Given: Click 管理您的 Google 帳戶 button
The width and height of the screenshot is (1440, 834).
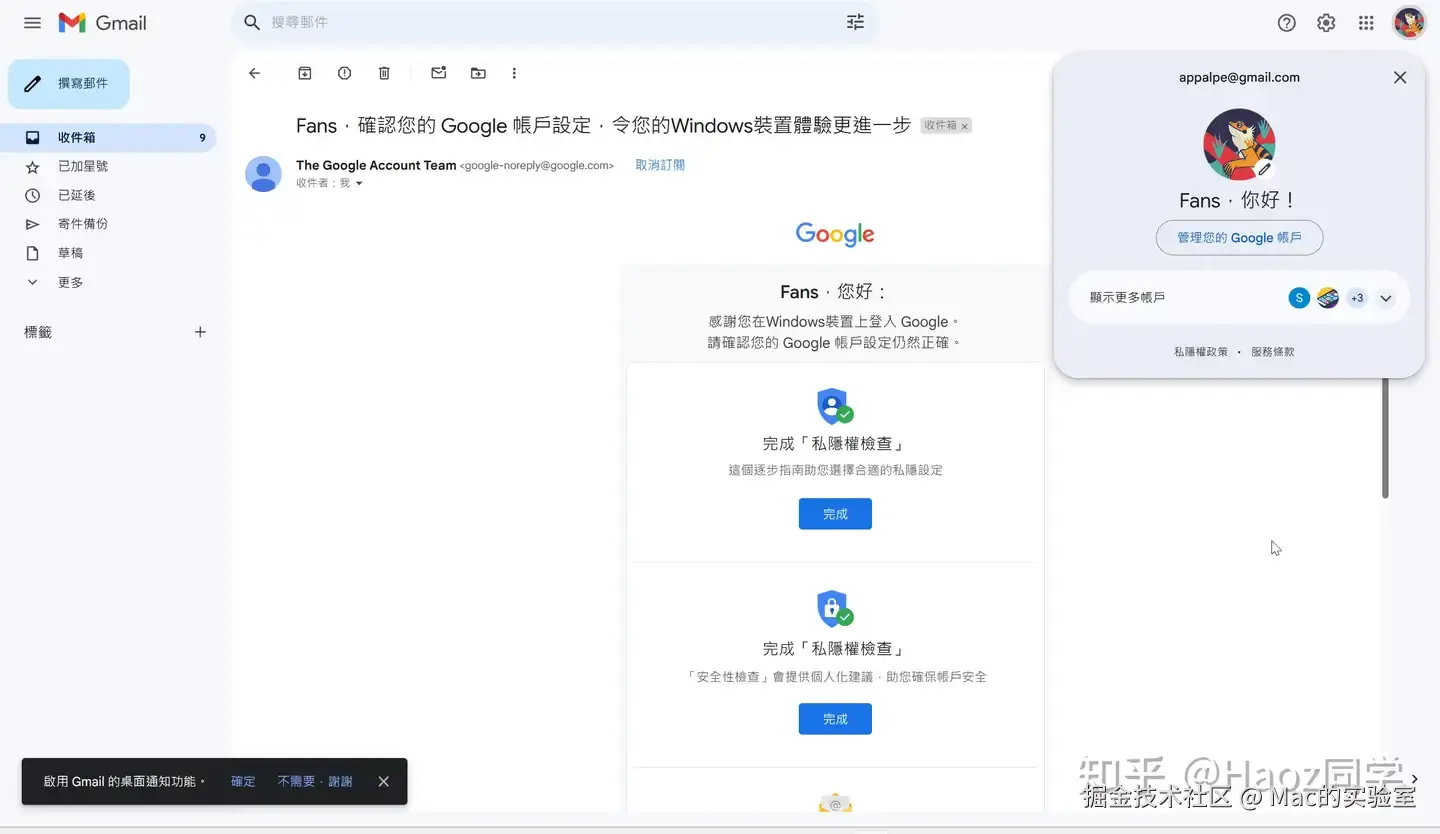Looking at the screenshot, I should coord(1239,238).
